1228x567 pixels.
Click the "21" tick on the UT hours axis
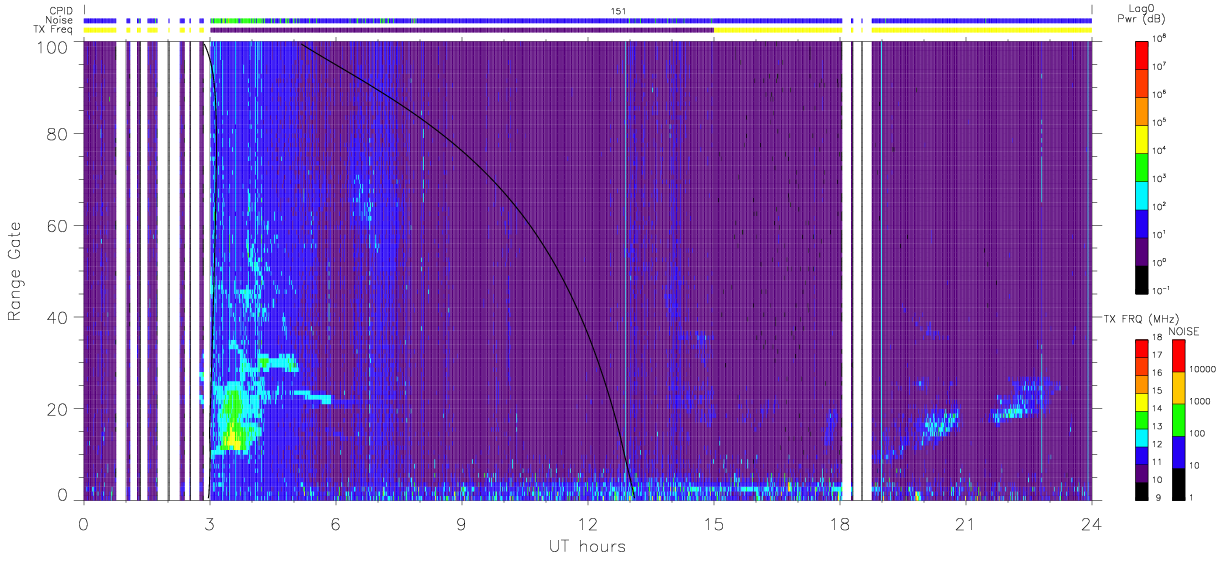(965, 523)
